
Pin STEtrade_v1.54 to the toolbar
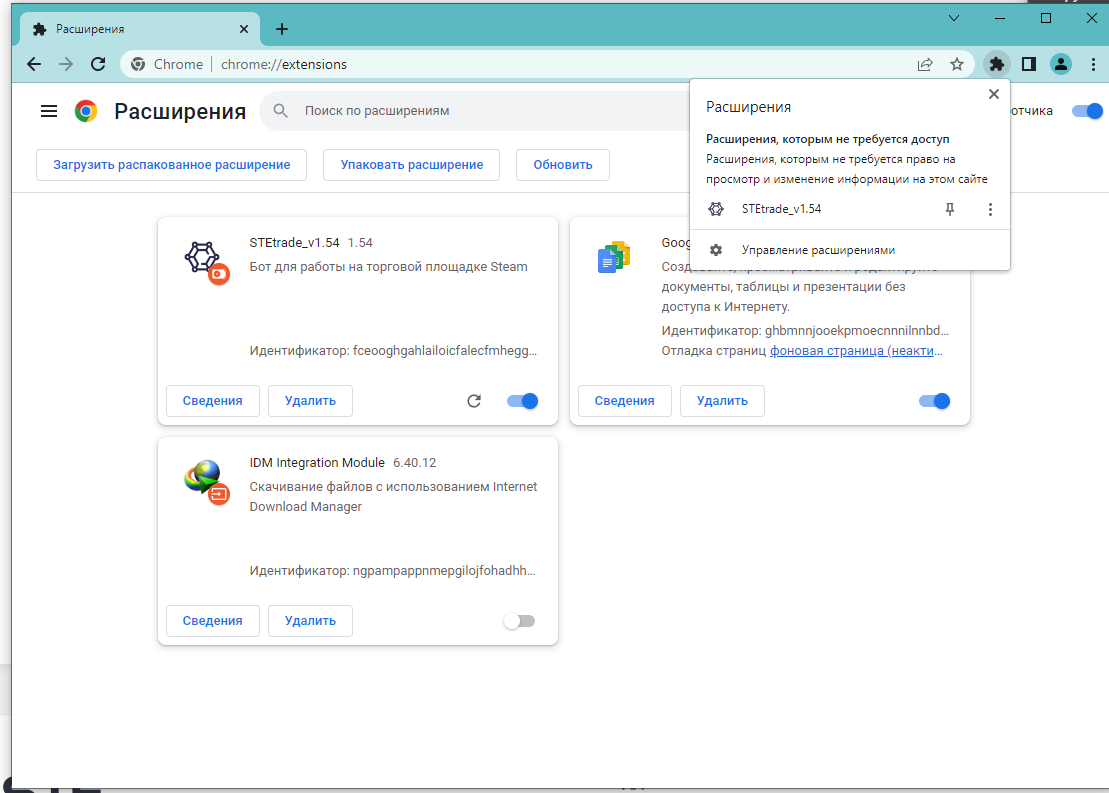950,209
